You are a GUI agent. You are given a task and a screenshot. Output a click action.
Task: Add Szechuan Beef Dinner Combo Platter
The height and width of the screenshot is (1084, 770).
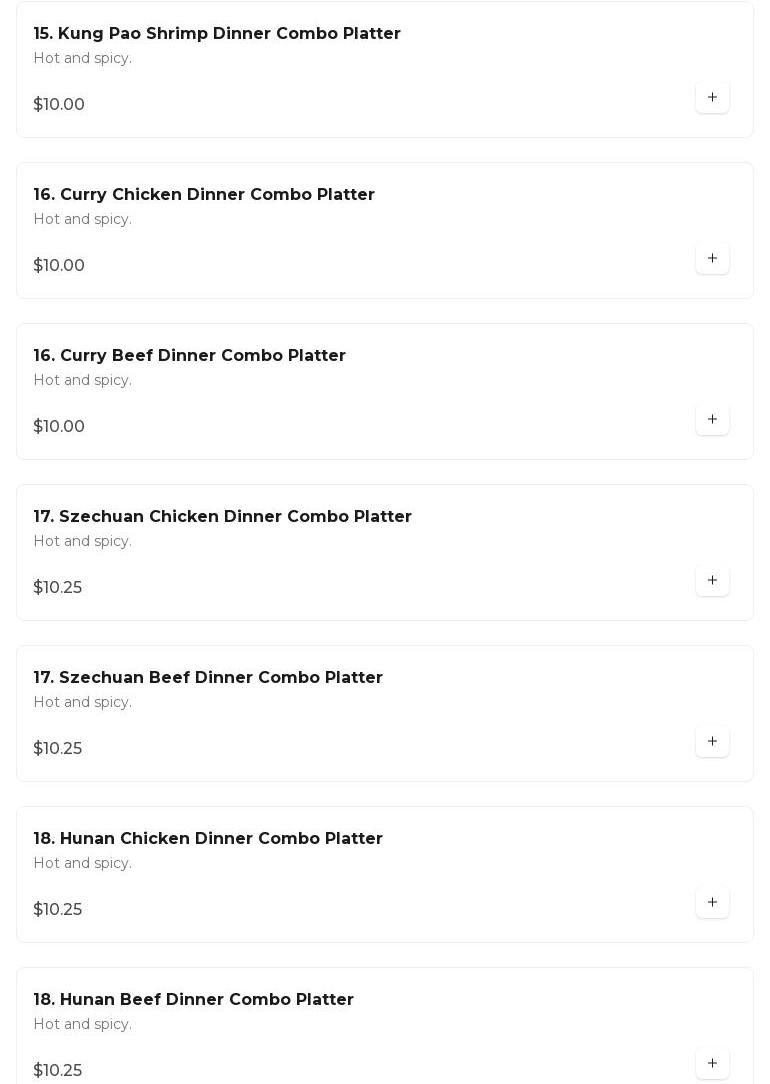712,741
